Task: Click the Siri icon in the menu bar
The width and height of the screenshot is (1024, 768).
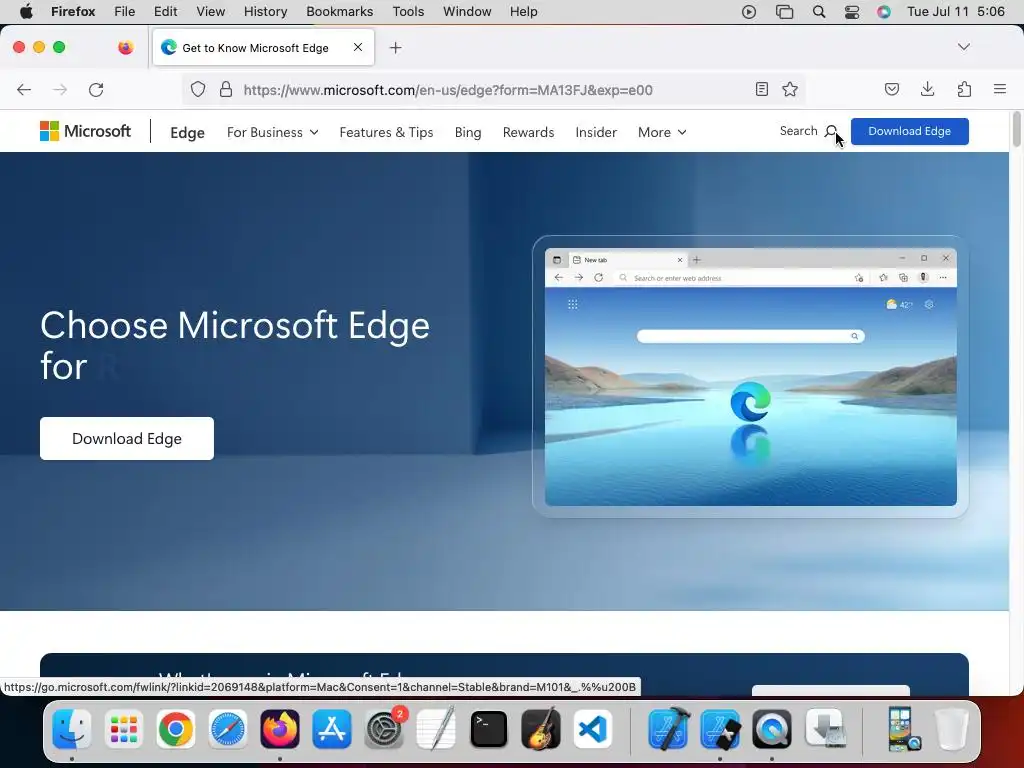Action: (884, 12)
